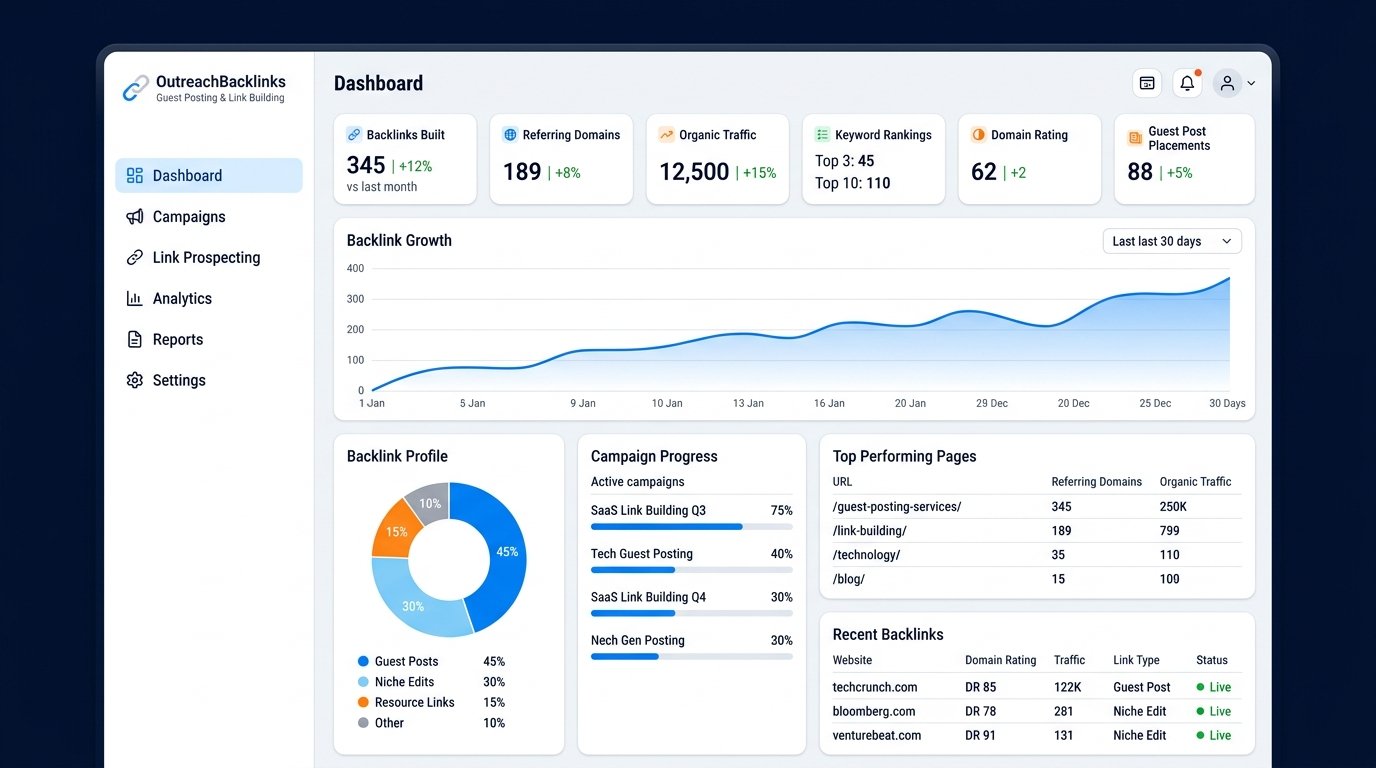Click Resource Links orange legend swatch

point(363,703)
